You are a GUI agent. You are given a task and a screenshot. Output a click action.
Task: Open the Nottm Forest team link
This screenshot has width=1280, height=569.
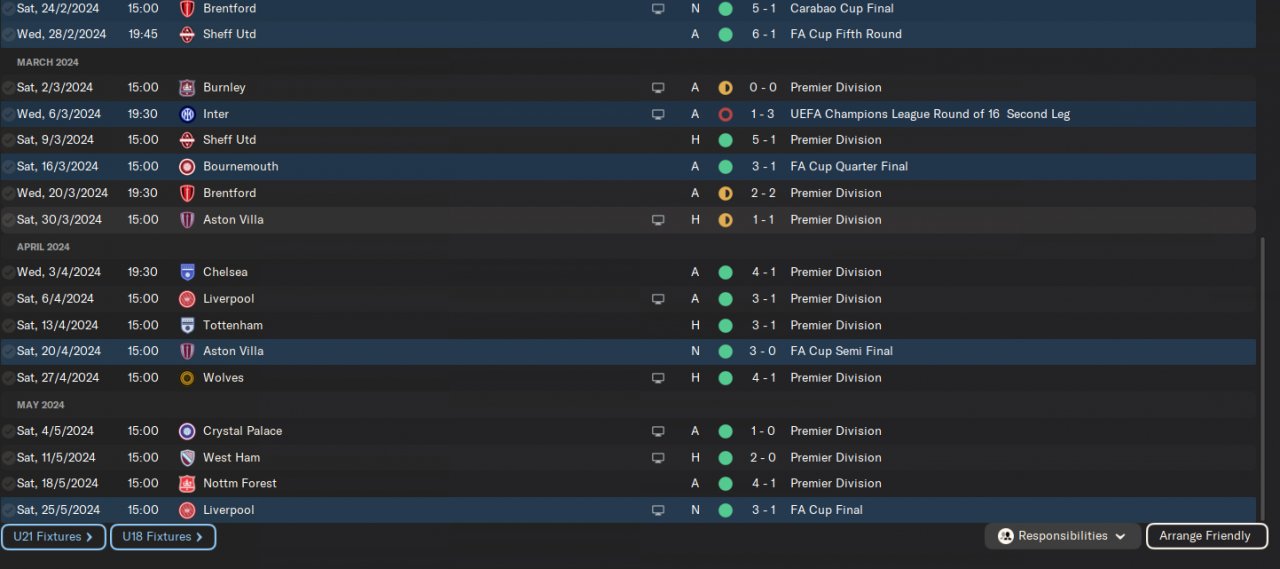[x=240, y=484]
